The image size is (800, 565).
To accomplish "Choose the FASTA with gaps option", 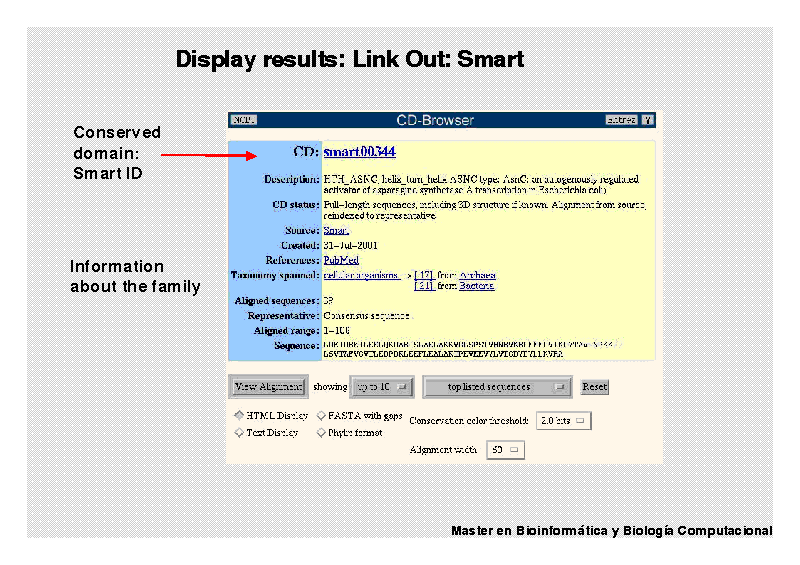I will pos(321,415).
